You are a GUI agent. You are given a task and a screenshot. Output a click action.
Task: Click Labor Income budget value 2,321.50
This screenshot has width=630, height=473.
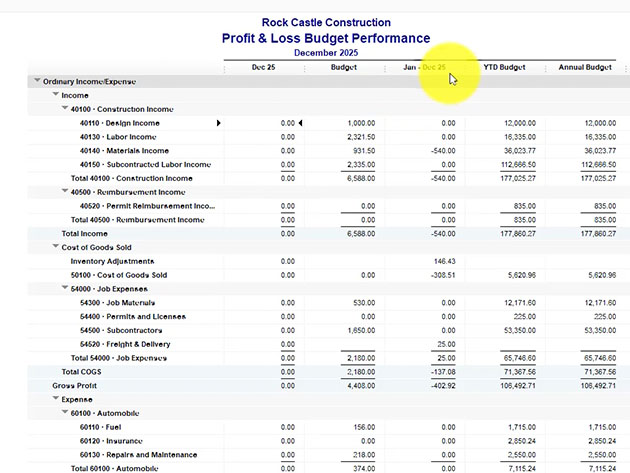pos(361,137)
